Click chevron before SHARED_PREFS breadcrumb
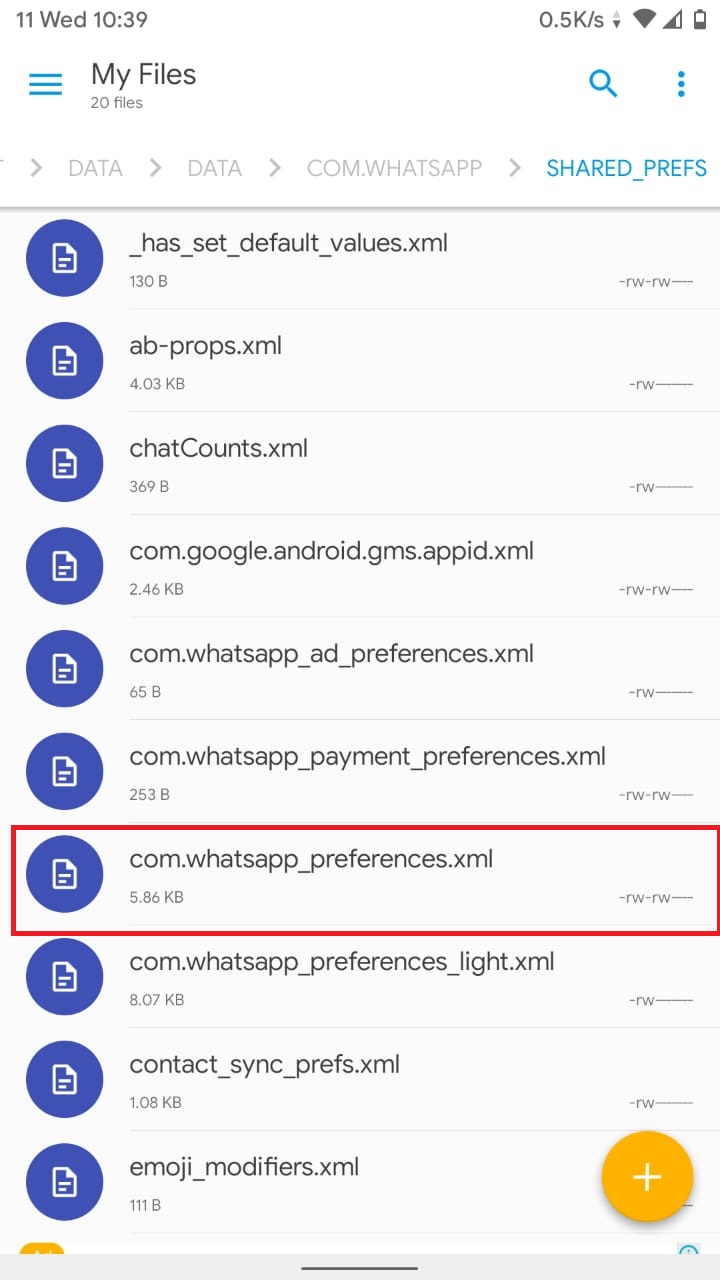Viewport: 720px width, 1280px height. click(x=514, y=168)
